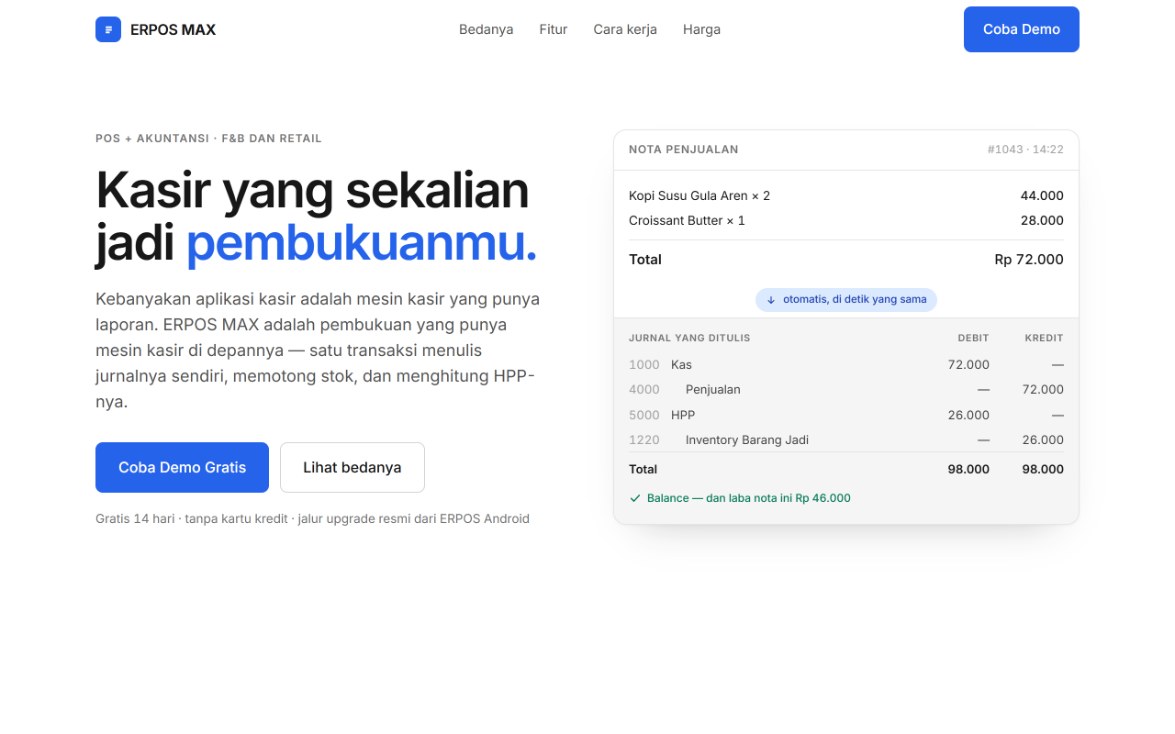Image resolution: width=1175 pixels, height=734 pixels.
Task: Select the '4000 Penjualan' journal row
Action: [x=846, y=390]
